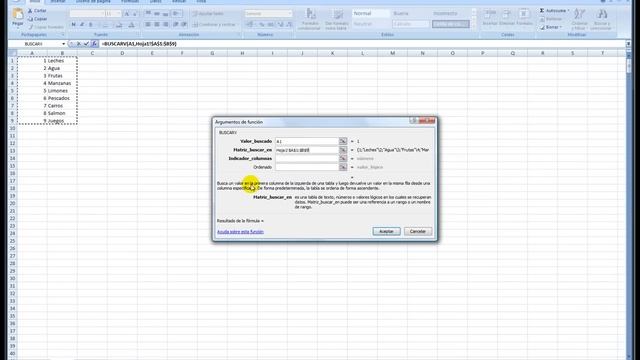Open Combinar y centrar dropdown

pyautogui.click(x=237, y=25)
